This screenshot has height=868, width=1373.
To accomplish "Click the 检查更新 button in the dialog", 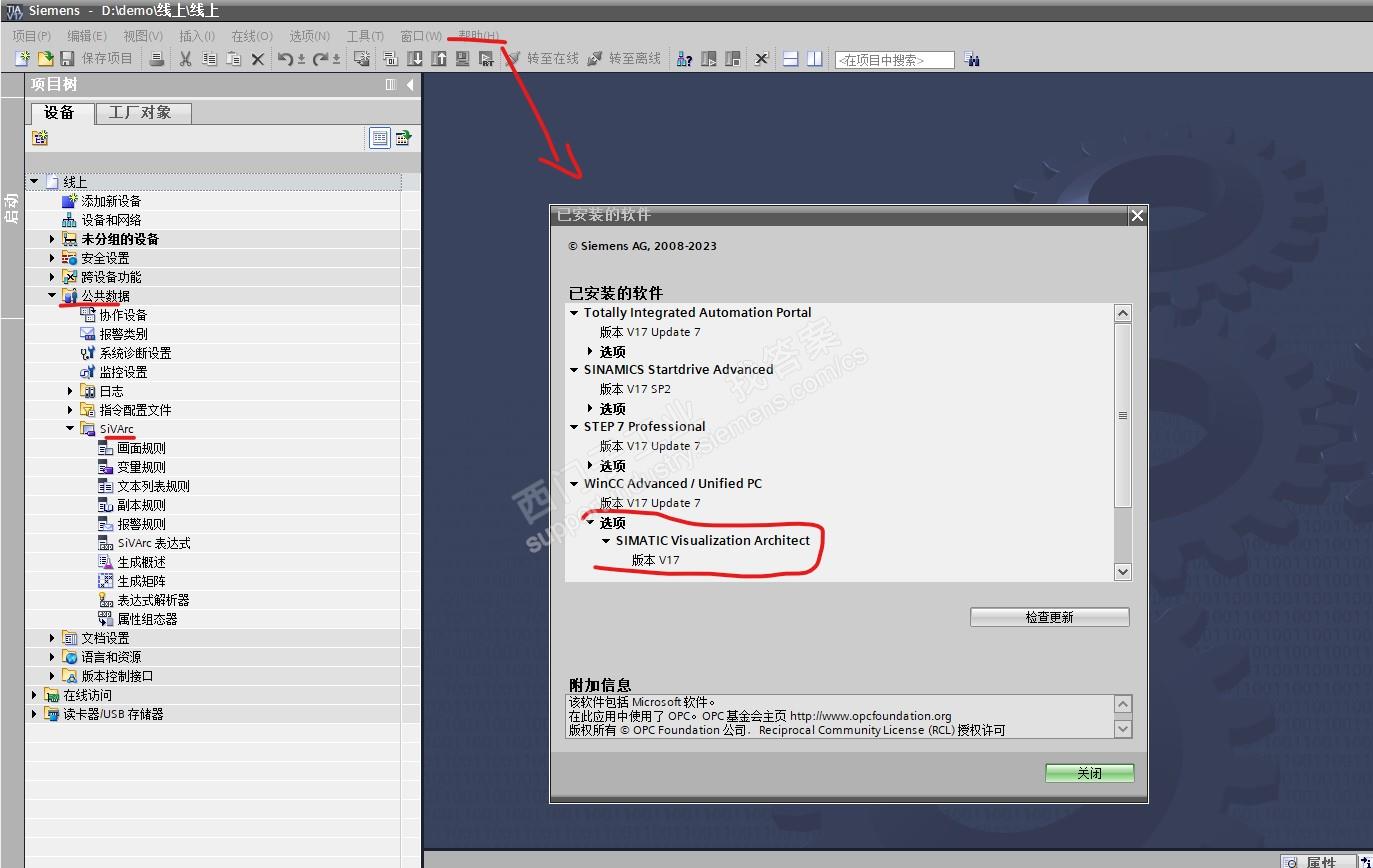I will point(1049,617).
